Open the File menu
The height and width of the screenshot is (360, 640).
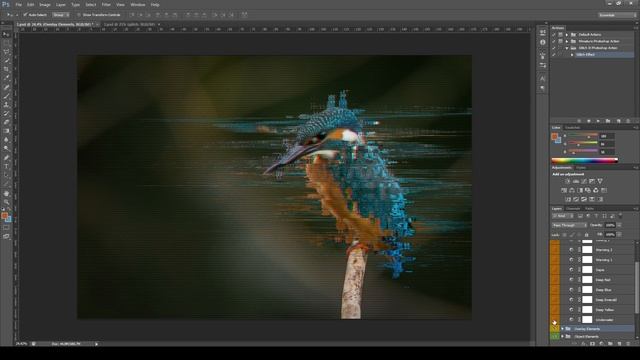(18, 4)
